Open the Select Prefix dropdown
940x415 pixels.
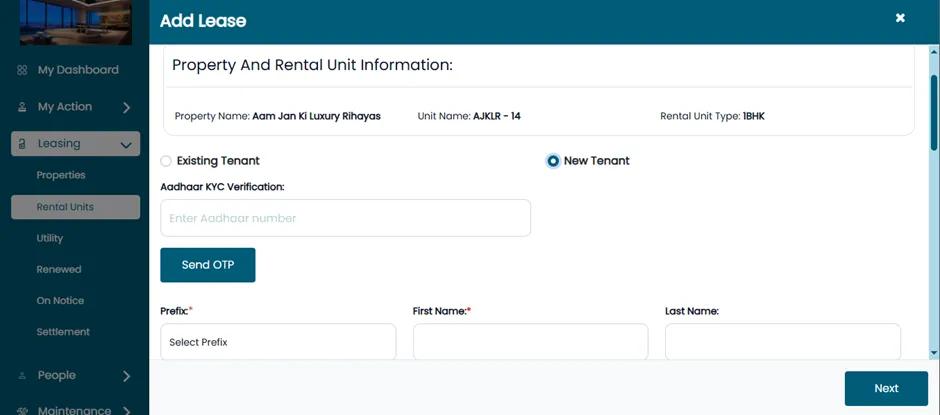tap(278, 342)
